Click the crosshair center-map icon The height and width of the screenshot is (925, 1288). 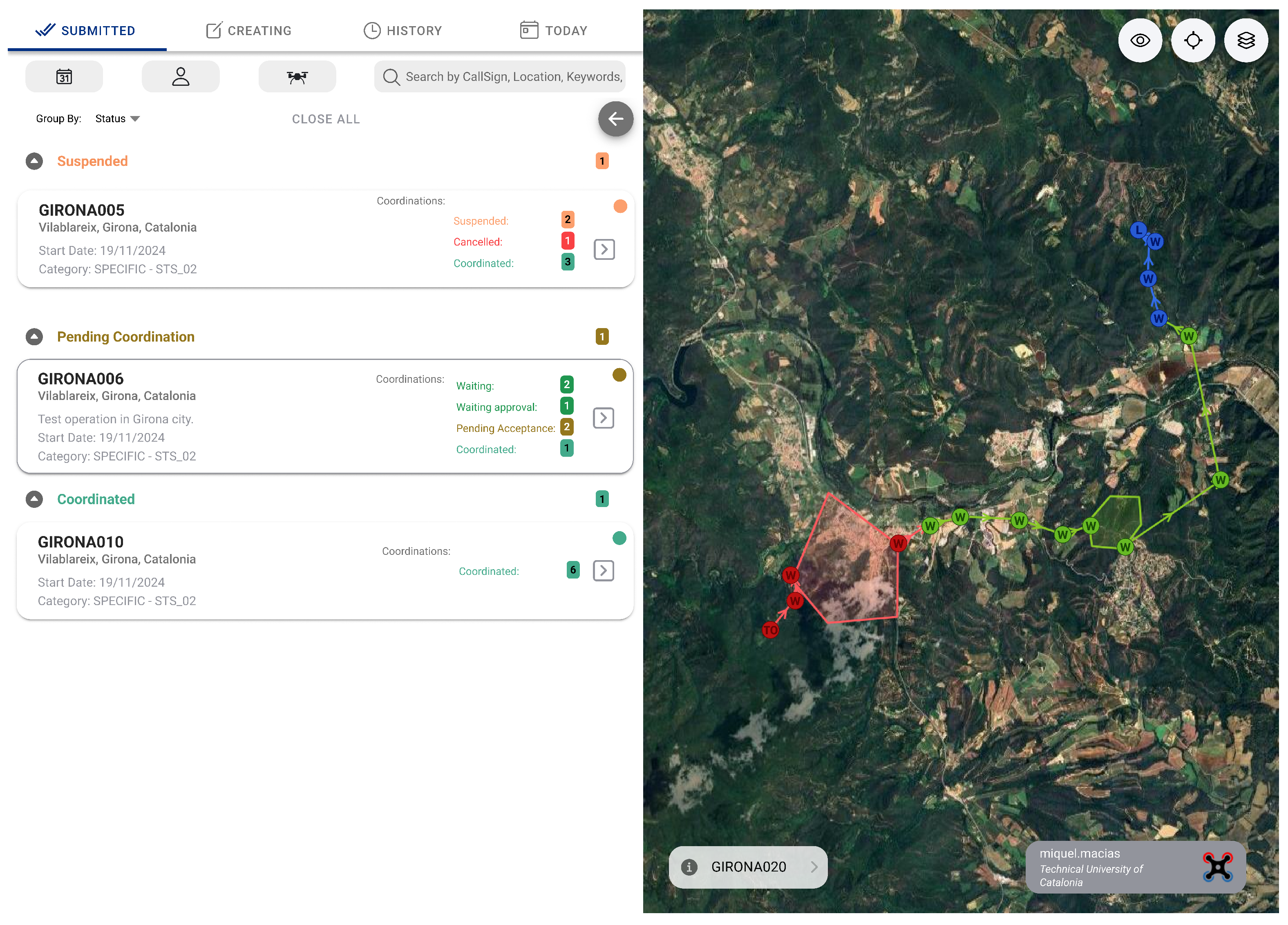click(x=1193, y=41)
